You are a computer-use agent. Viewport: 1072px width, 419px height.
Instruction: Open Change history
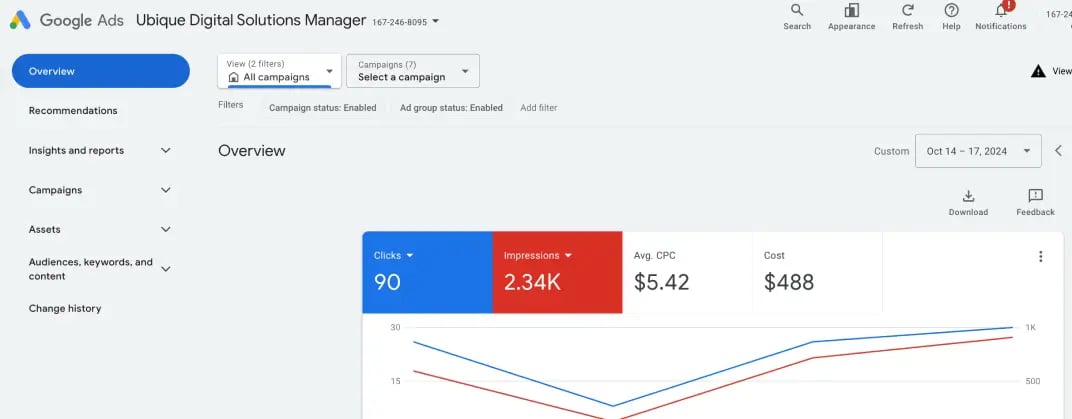(65, 309)
